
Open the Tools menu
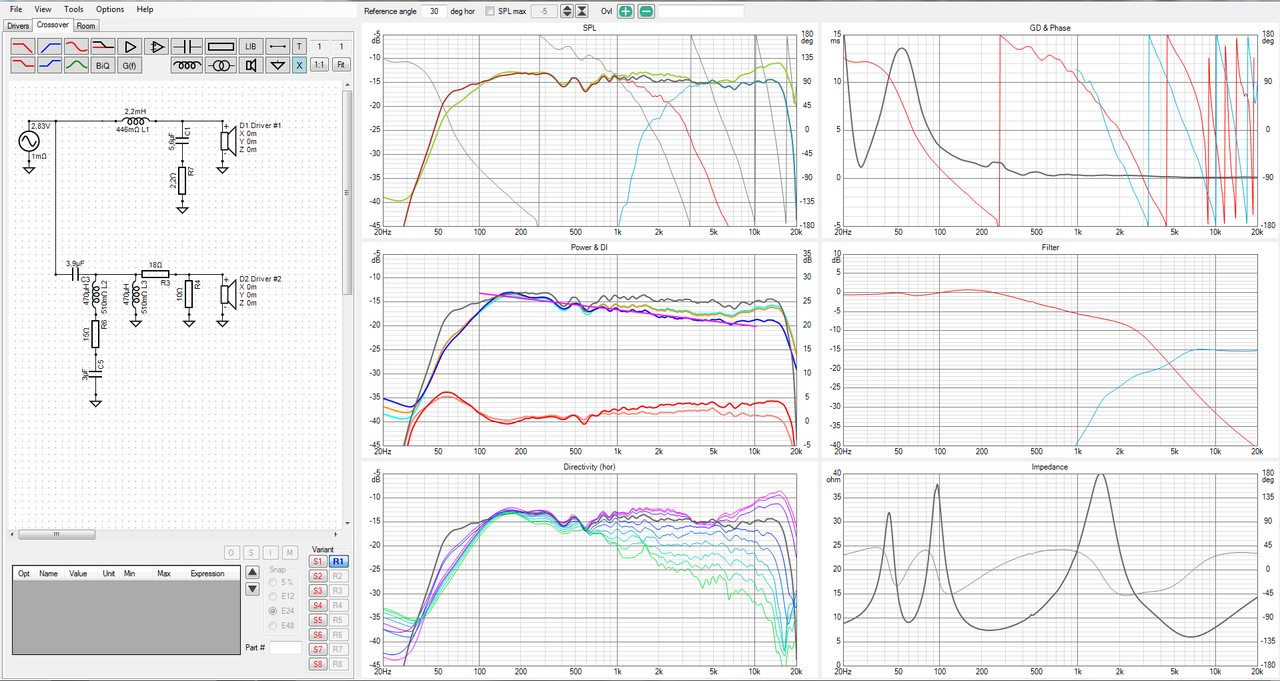tap(74, 9)
